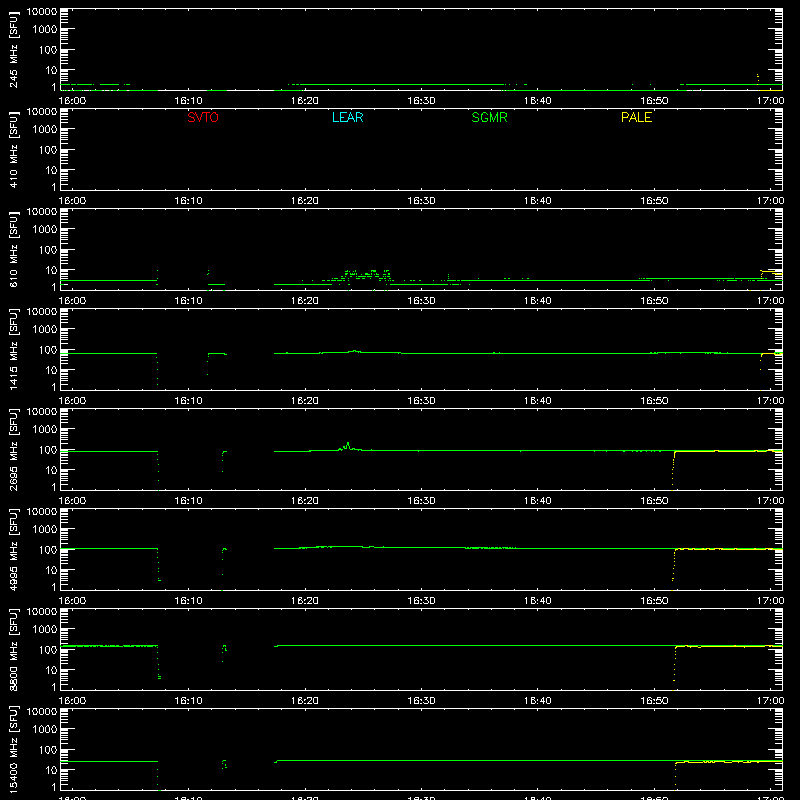Click the 16:20 tick label under 410 MHz panel

coord(305,201)
